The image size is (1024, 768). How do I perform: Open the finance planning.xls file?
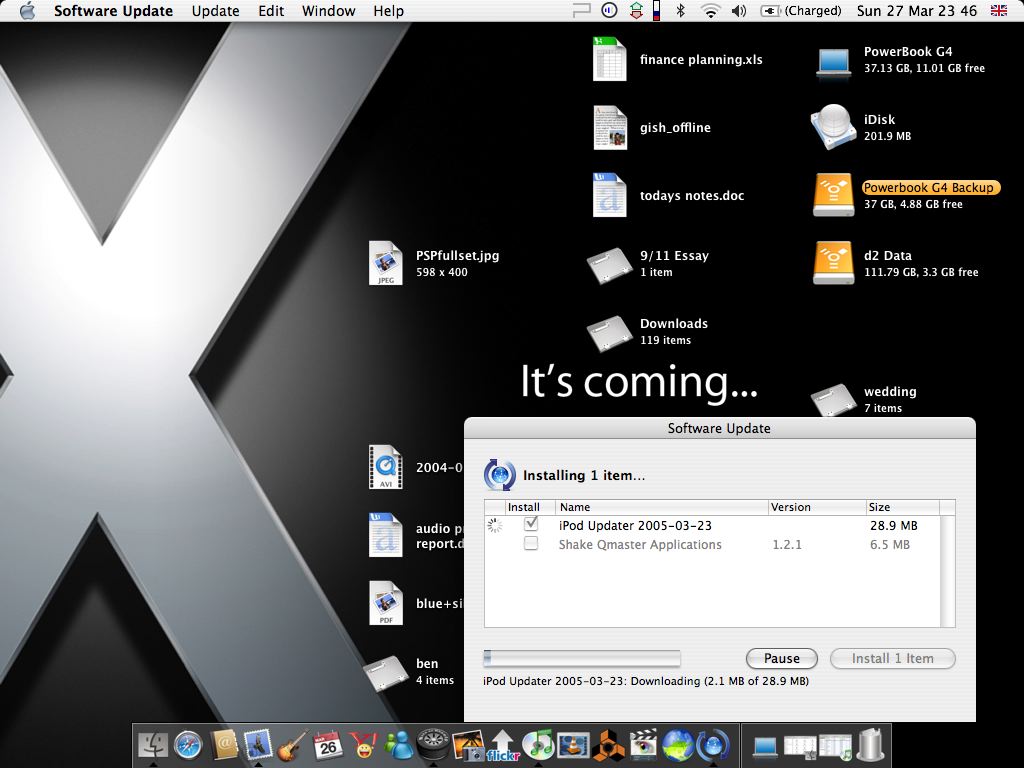609,59
